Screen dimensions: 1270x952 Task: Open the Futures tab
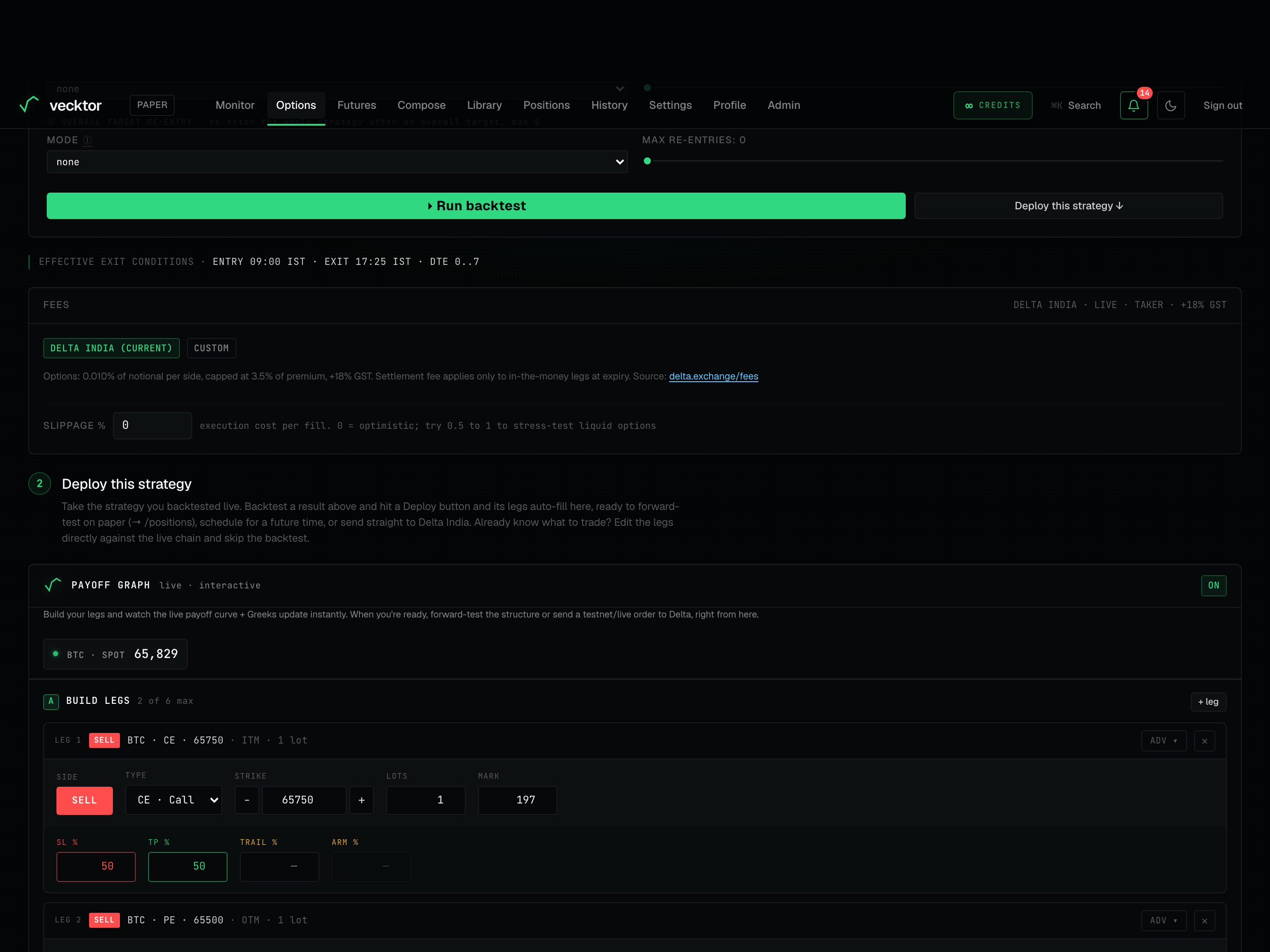tap(357, 105)
